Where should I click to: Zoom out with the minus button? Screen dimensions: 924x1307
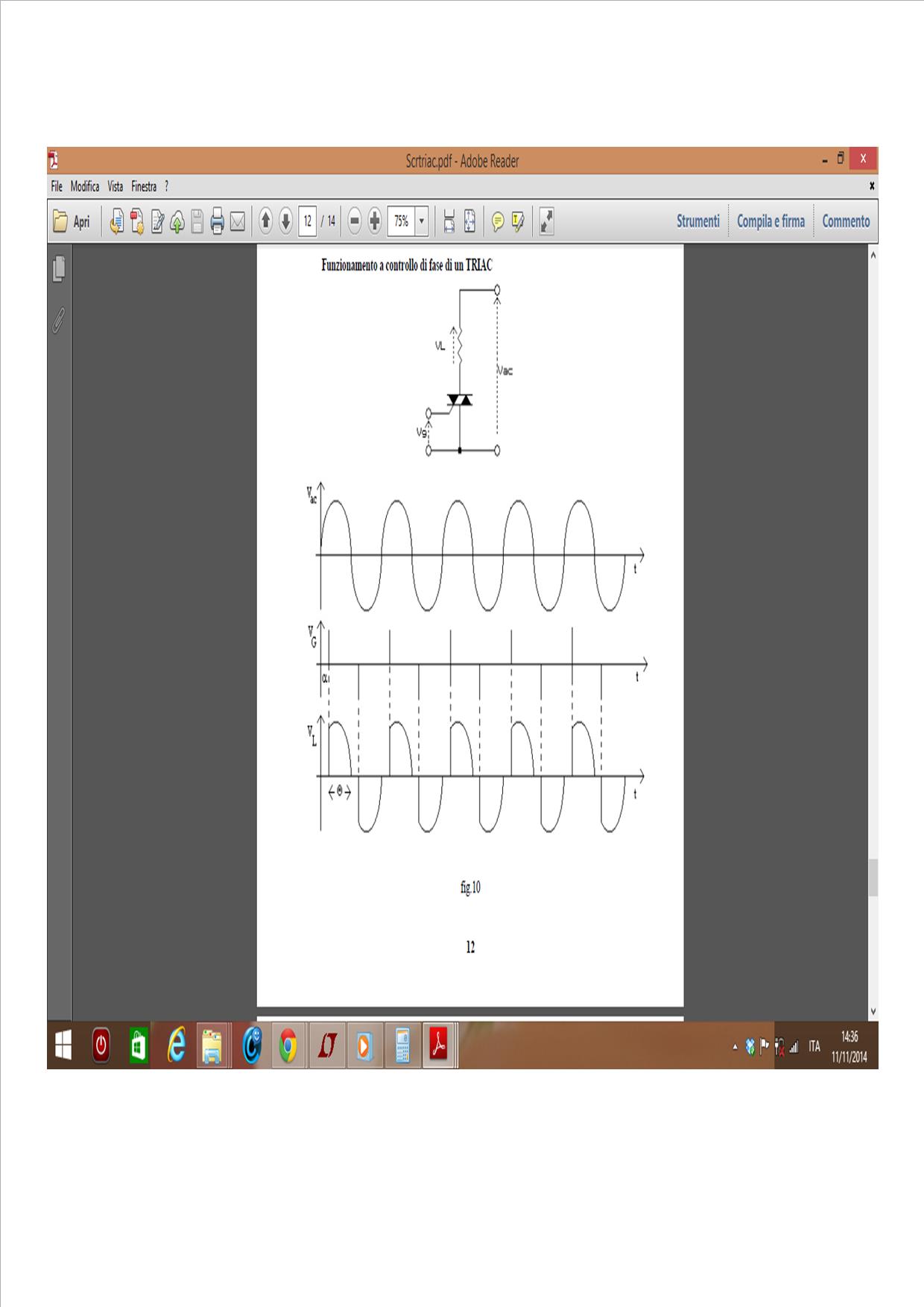click(x=355, y=221)
